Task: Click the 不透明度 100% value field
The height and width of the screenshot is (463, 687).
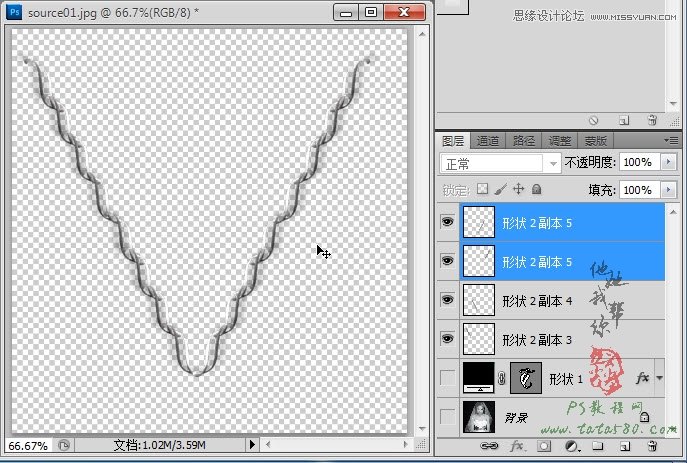Action: coord(639,162)
